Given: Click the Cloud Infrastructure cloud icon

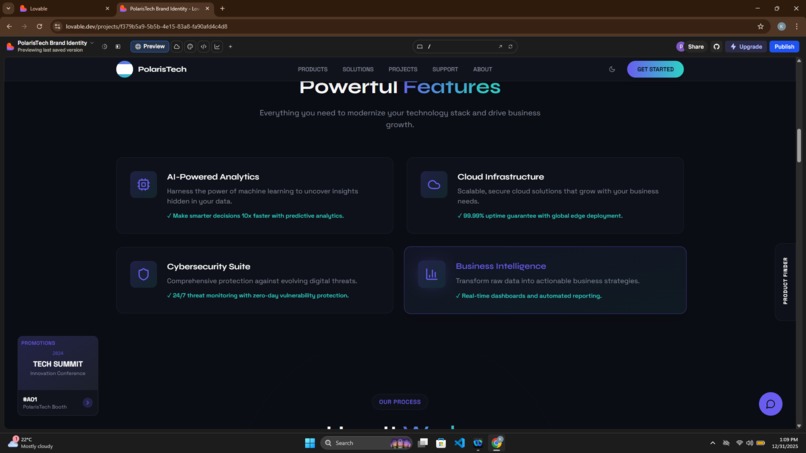Looking at the screenshot, I should coord(434,184).
